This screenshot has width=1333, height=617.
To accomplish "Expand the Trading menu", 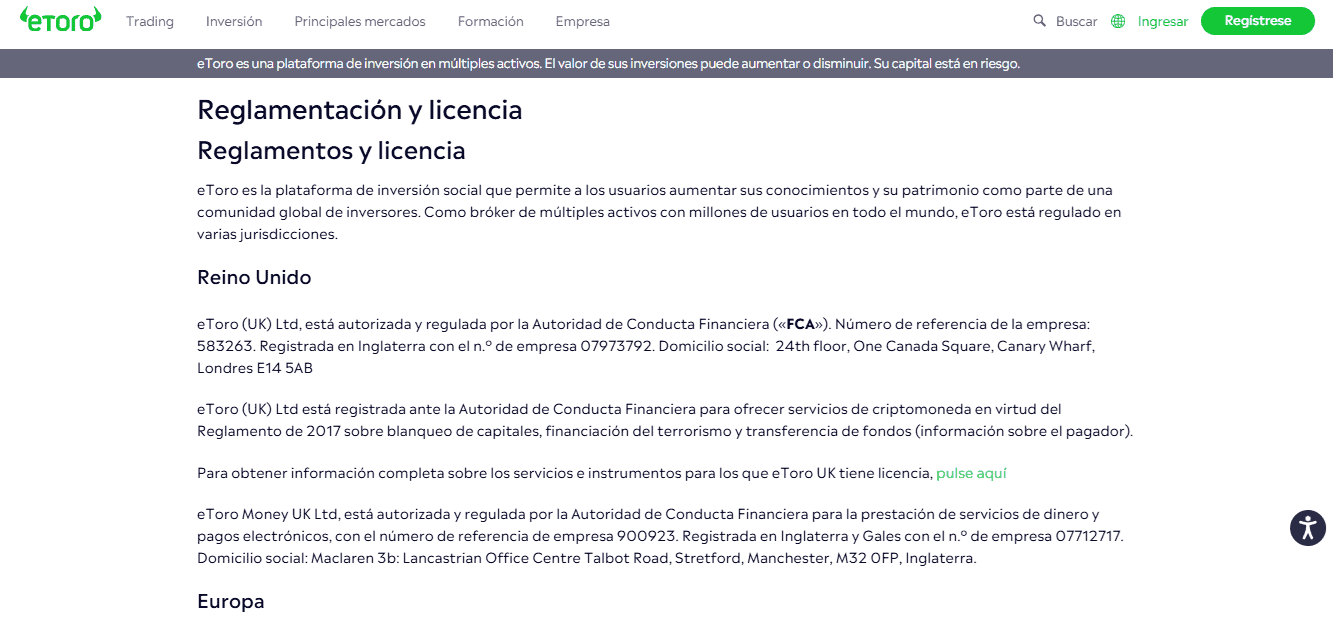I will point(150,21).
